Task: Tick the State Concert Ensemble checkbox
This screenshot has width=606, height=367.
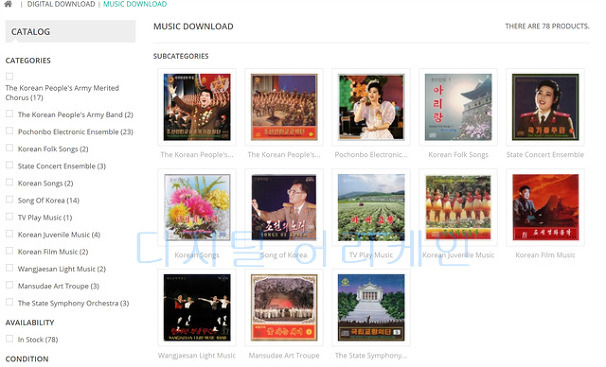Action: pos(10,165)
